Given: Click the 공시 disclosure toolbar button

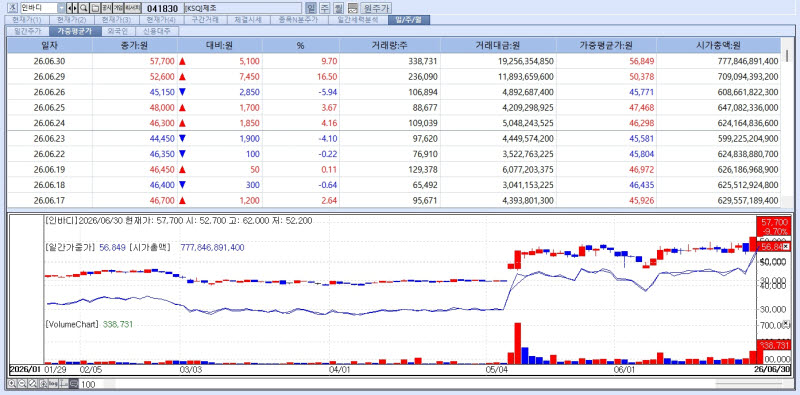Looking at the screenshot, I should 106,8.
